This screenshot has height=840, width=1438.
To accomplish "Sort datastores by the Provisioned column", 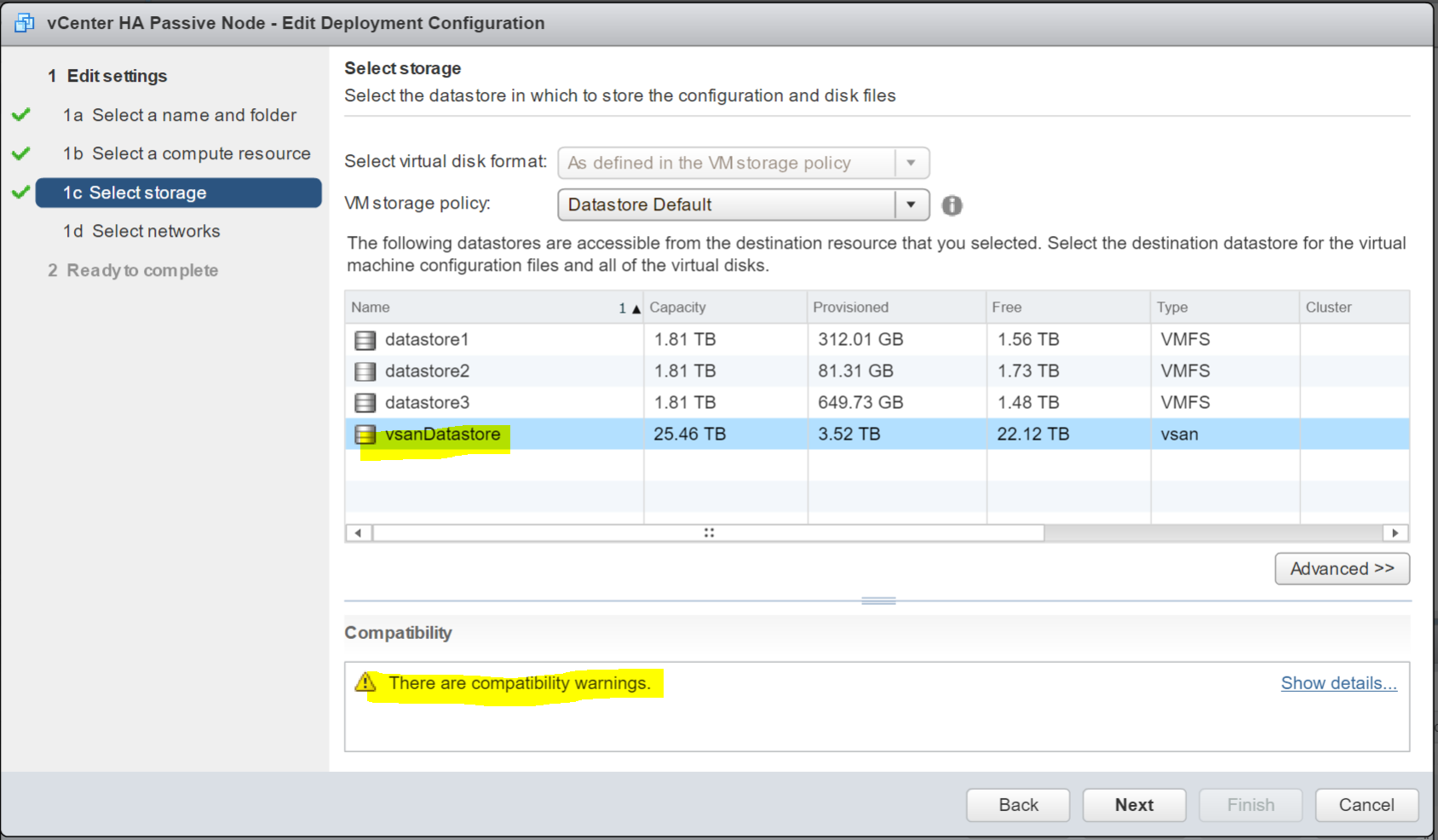I will (897, 307).
